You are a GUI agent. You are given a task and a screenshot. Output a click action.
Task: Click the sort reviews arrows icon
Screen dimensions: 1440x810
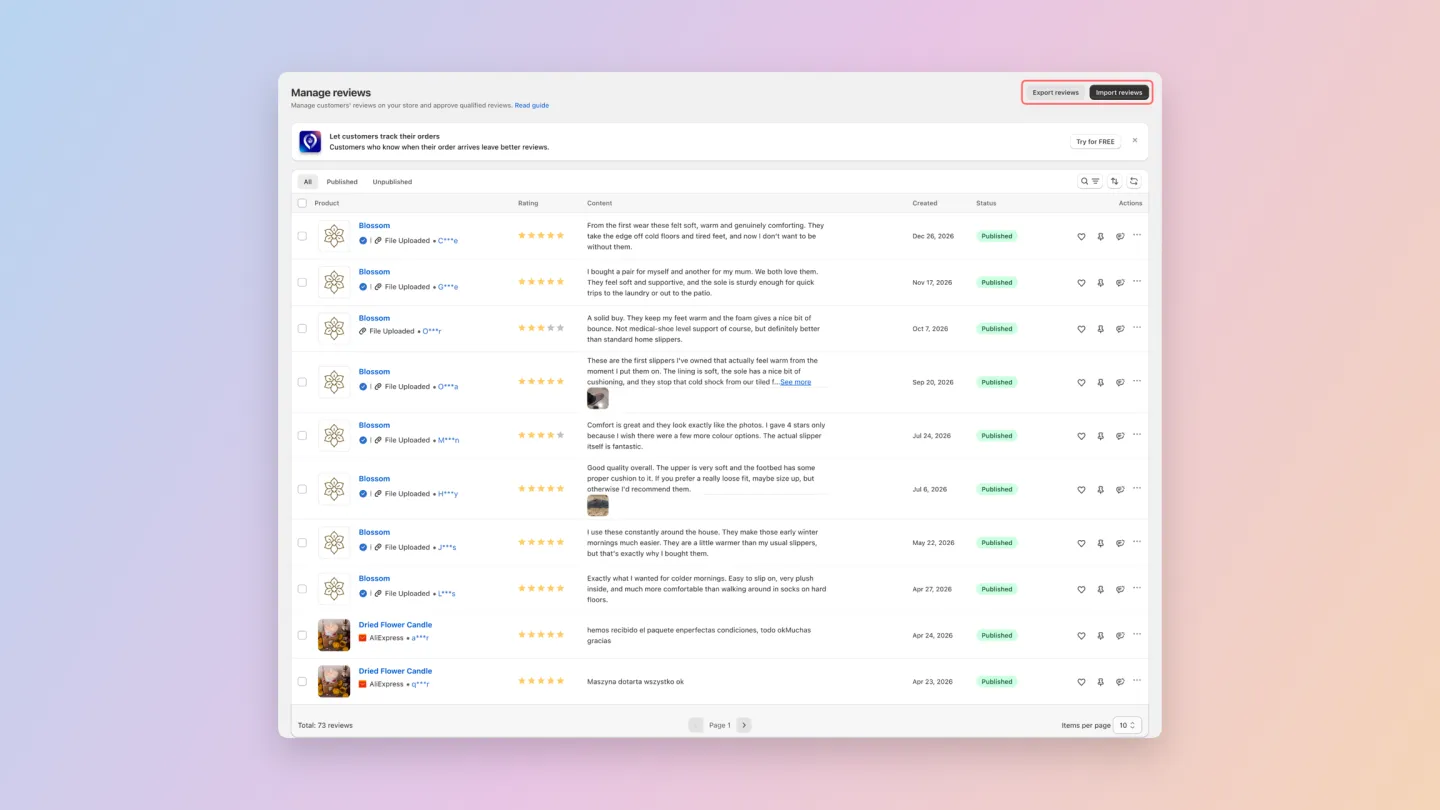(1115, 182)
